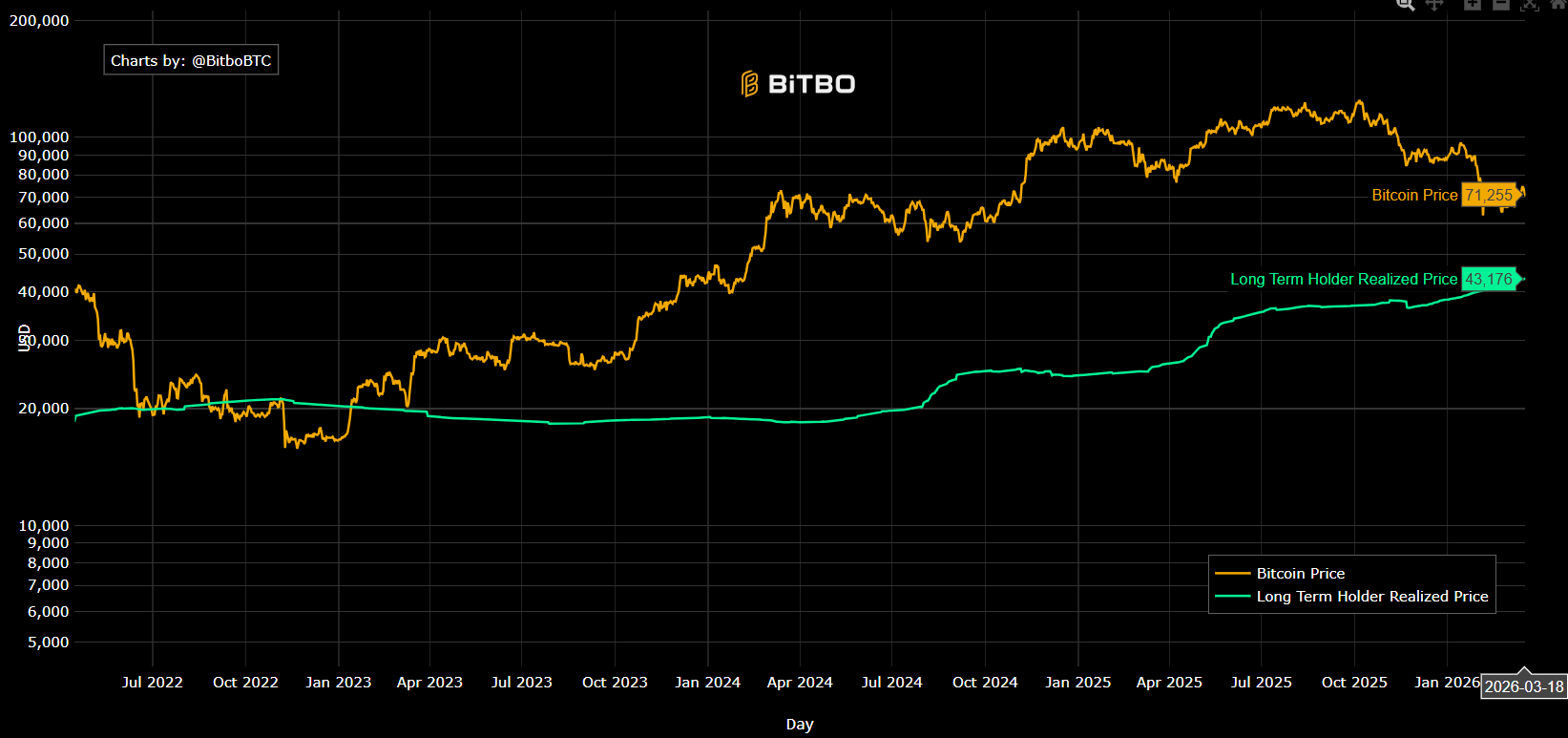1568x738 pixels.
Task: Click the Oct 2022 x-axis label
Action: pyautogui.click(x=245, y=682)
